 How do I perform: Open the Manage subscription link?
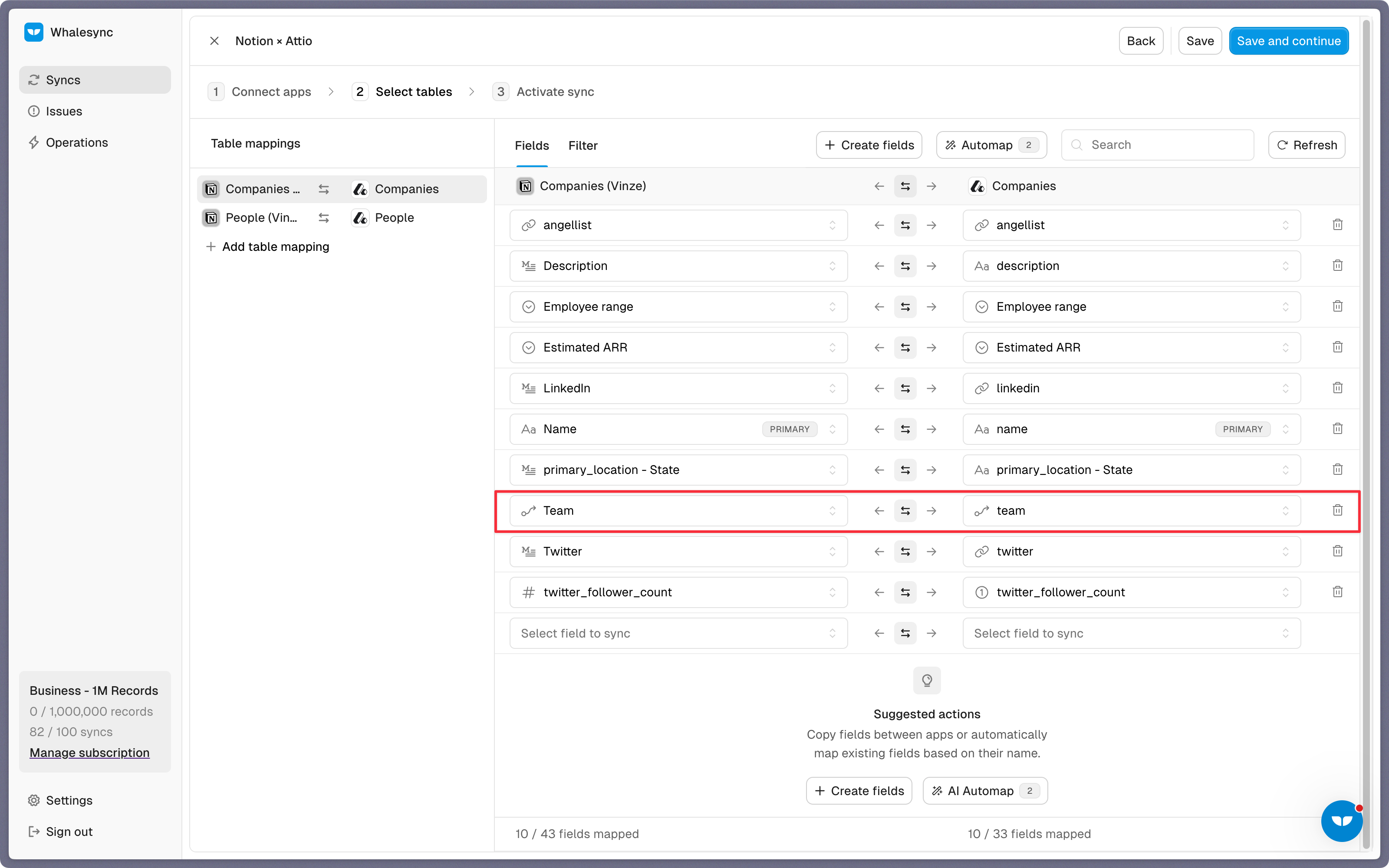[x=89, y=752]
